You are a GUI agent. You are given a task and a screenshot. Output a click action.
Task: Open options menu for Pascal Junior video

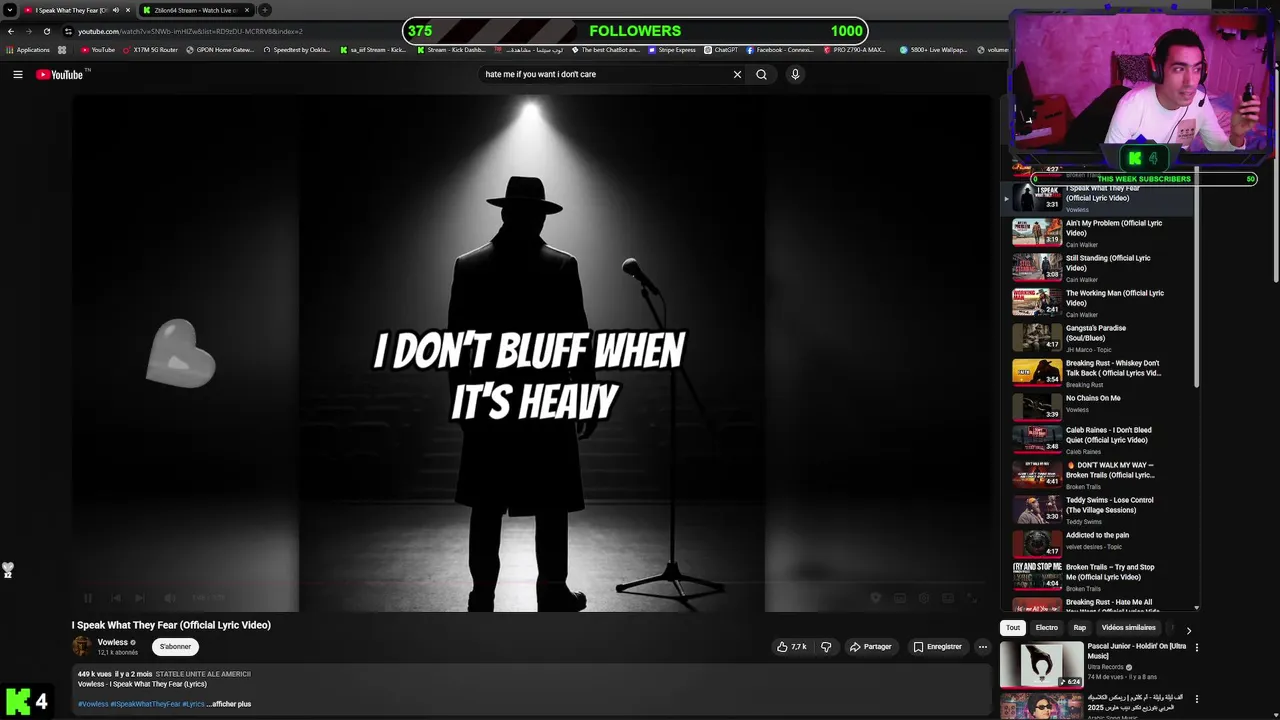click(1196, 648)
